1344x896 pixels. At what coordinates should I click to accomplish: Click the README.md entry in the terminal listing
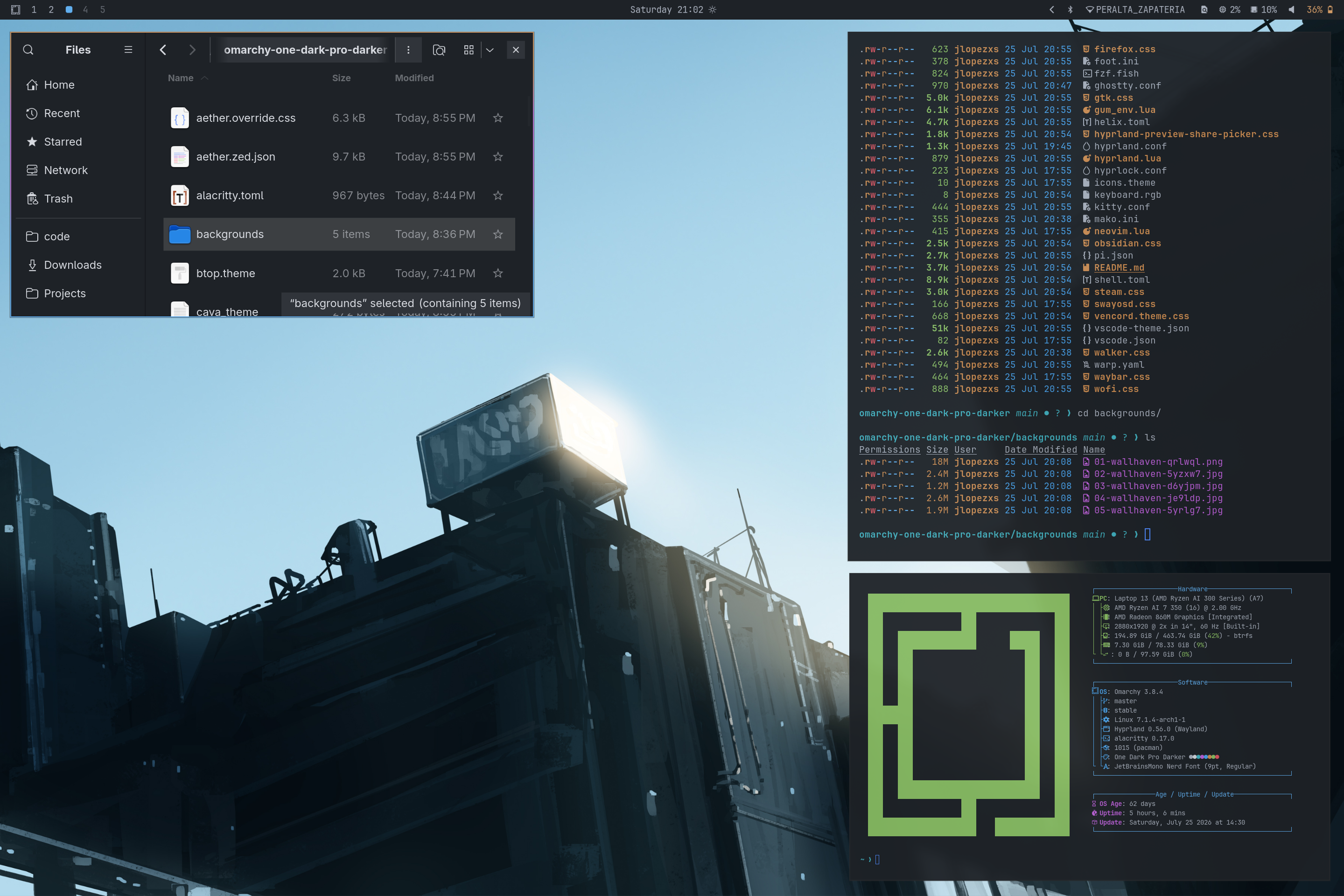pos(1119,267)
